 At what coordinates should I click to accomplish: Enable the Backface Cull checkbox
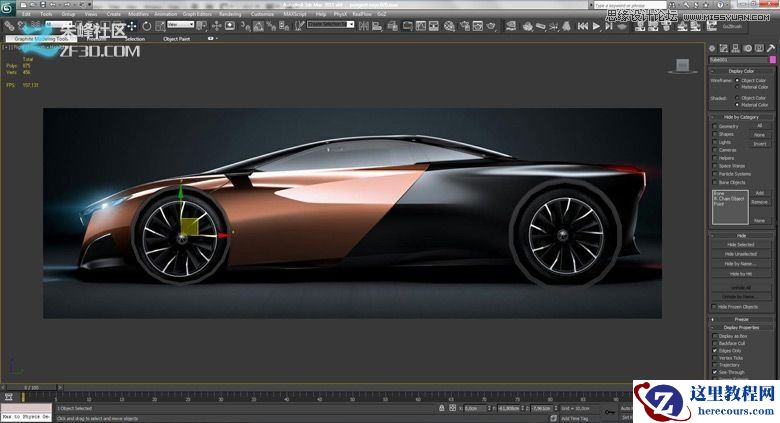point(715,343)
